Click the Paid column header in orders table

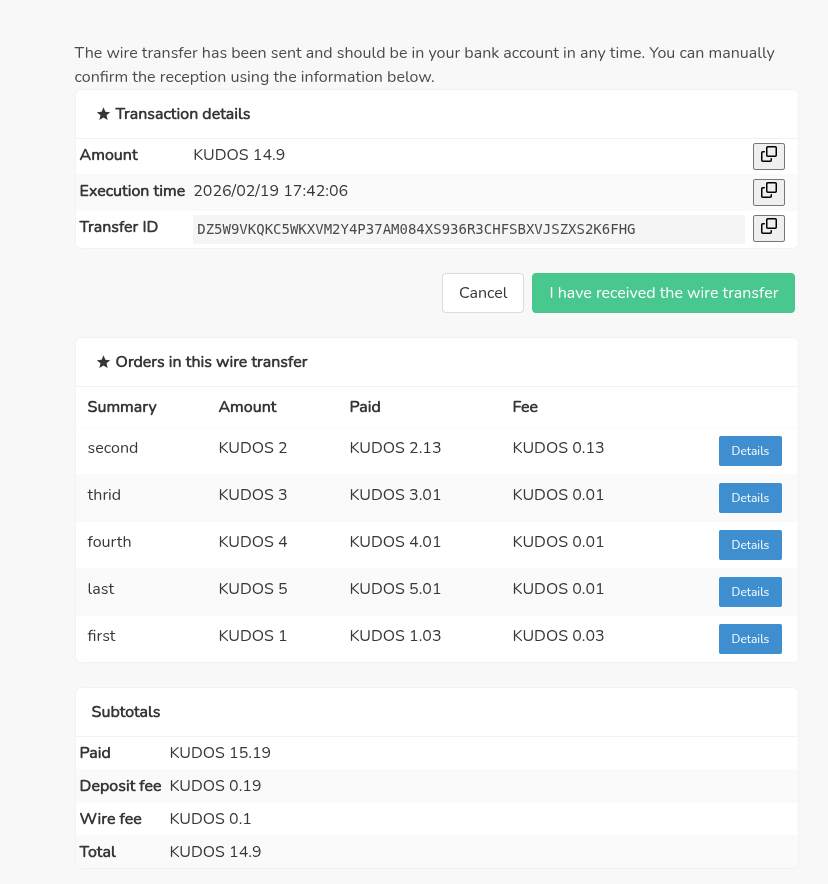pos(365,407)
